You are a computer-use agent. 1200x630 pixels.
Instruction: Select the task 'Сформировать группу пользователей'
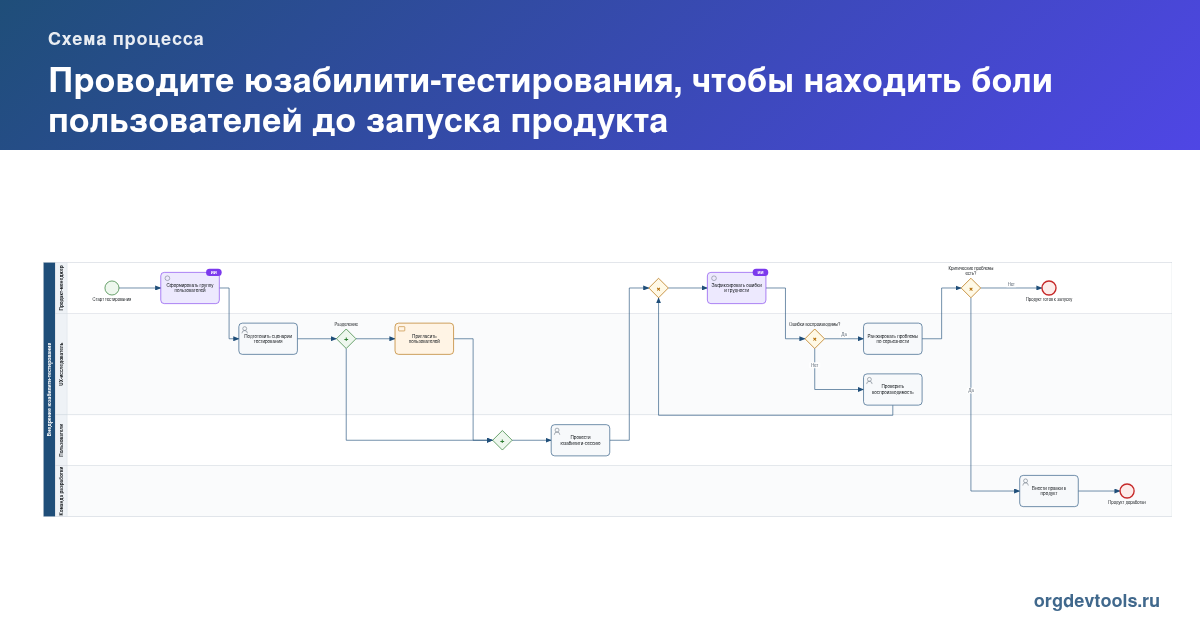point(190,288)
